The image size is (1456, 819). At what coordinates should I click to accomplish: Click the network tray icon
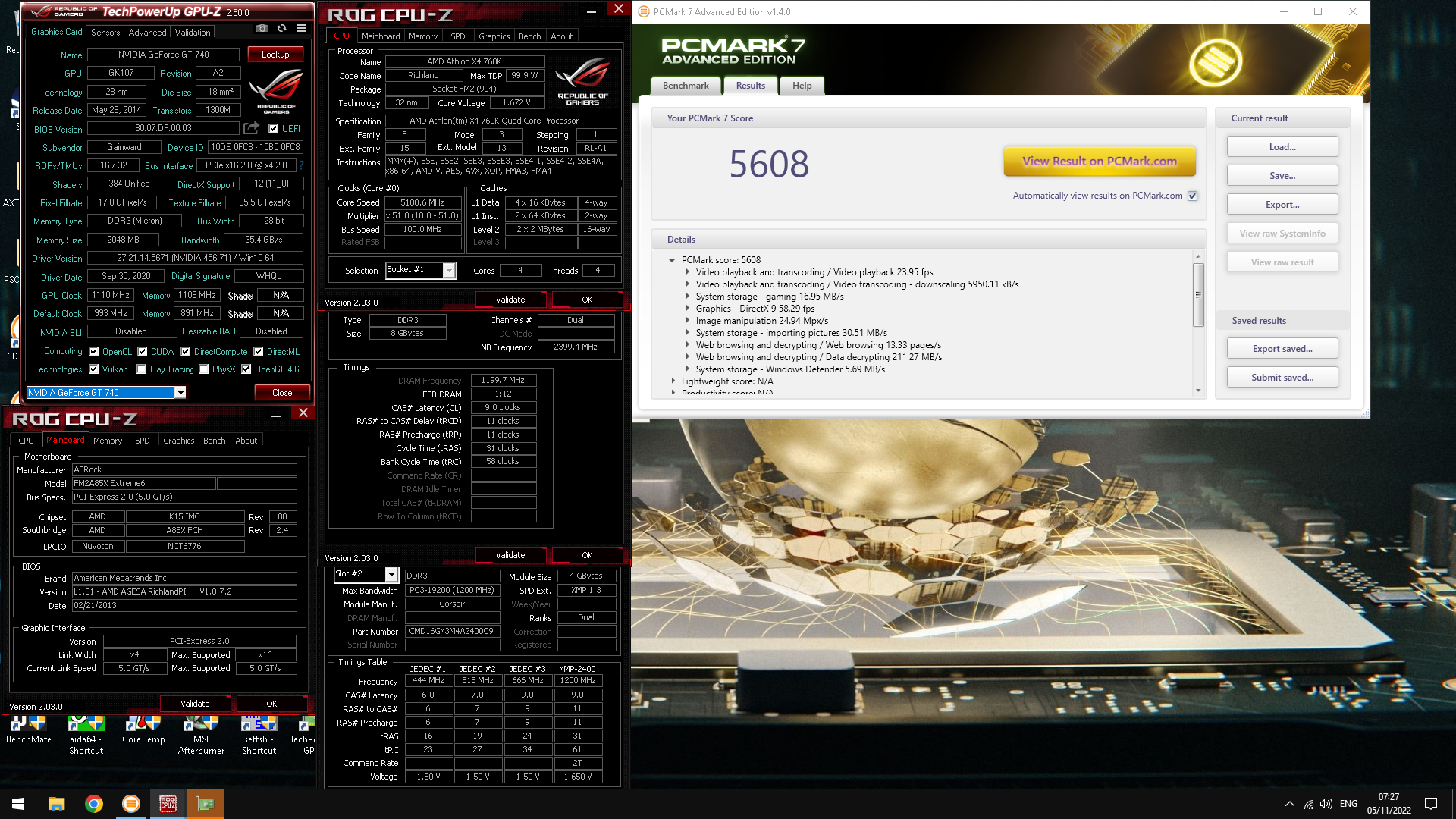click(1309, 804)
